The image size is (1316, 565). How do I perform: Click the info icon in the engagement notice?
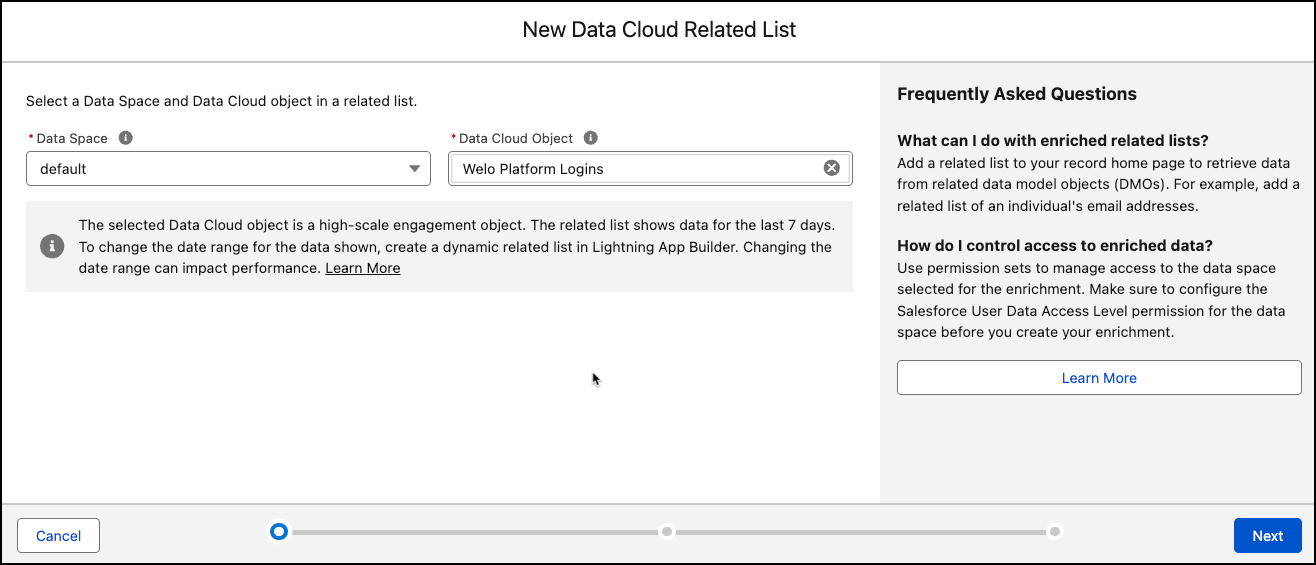[x=51, y=246]
